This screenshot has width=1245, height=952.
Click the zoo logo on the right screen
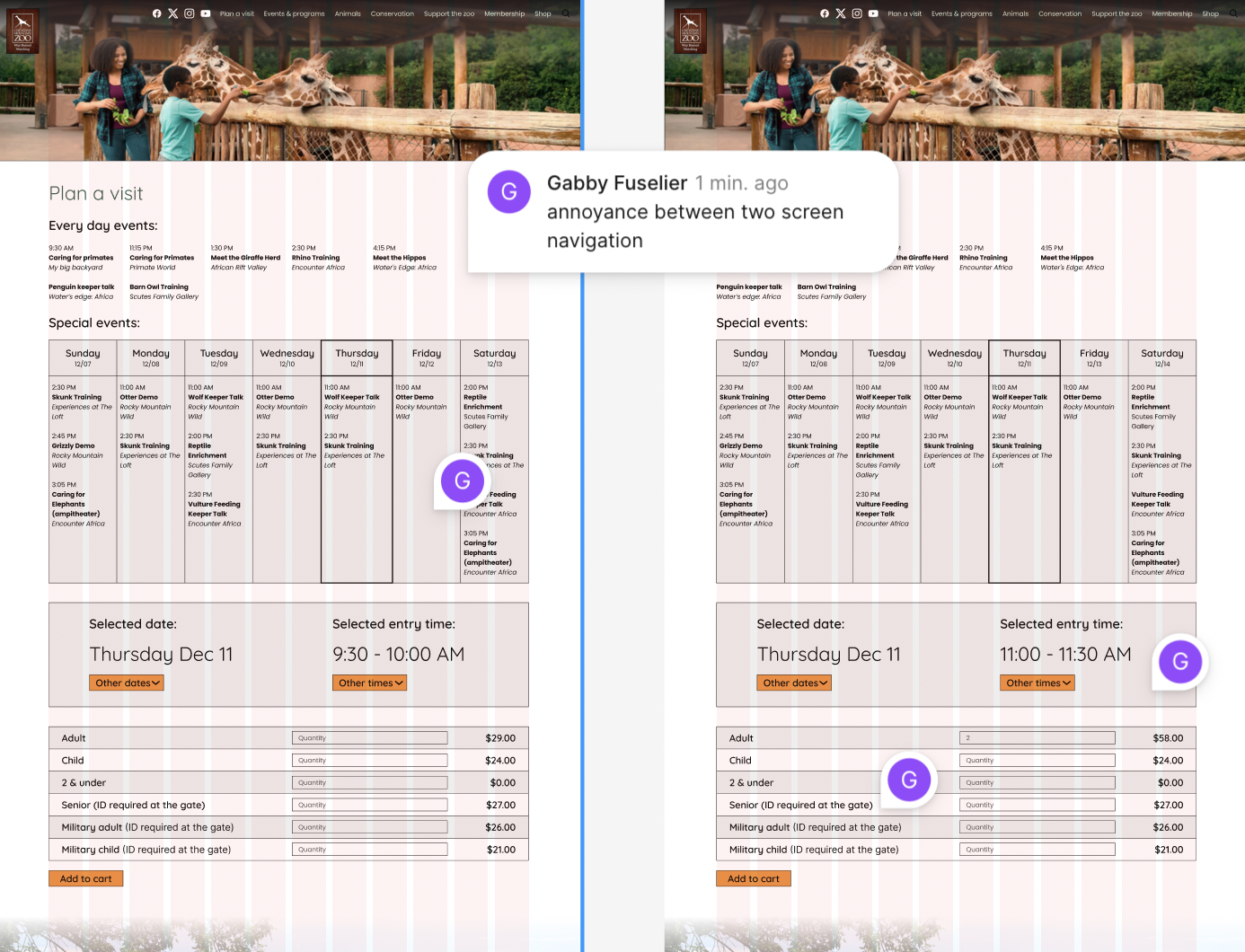691,30
